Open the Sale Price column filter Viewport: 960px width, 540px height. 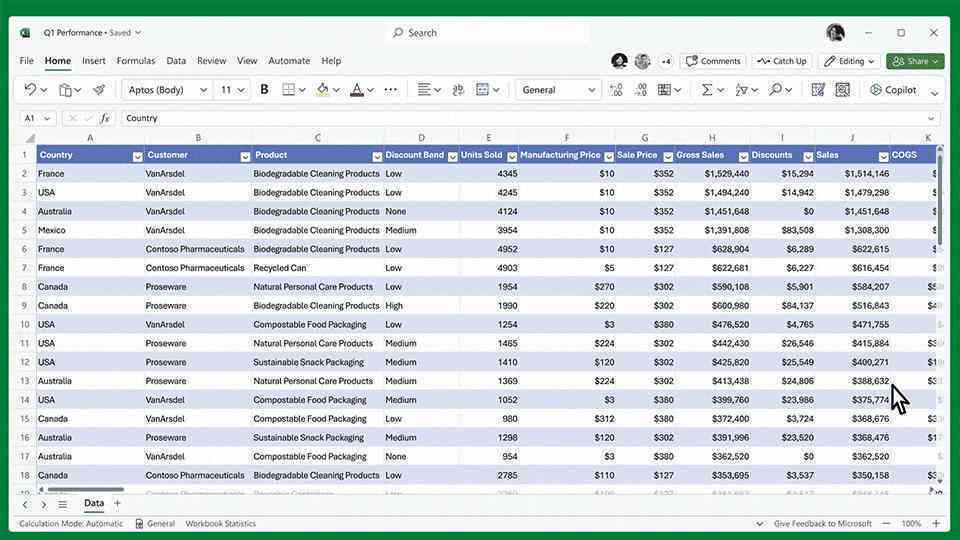coord(668,157)
